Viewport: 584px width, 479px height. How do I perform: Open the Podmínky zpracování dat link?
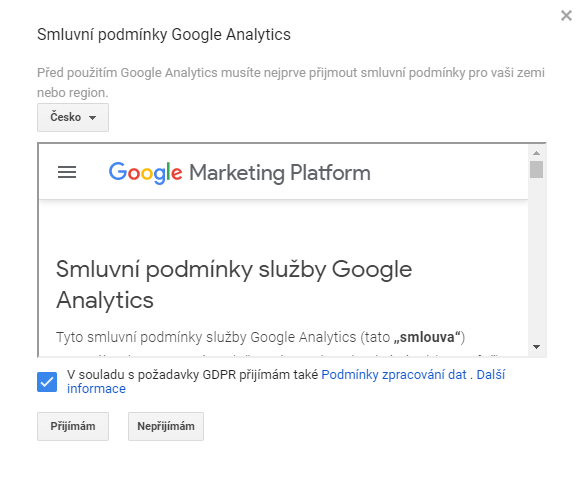(394, 375)
